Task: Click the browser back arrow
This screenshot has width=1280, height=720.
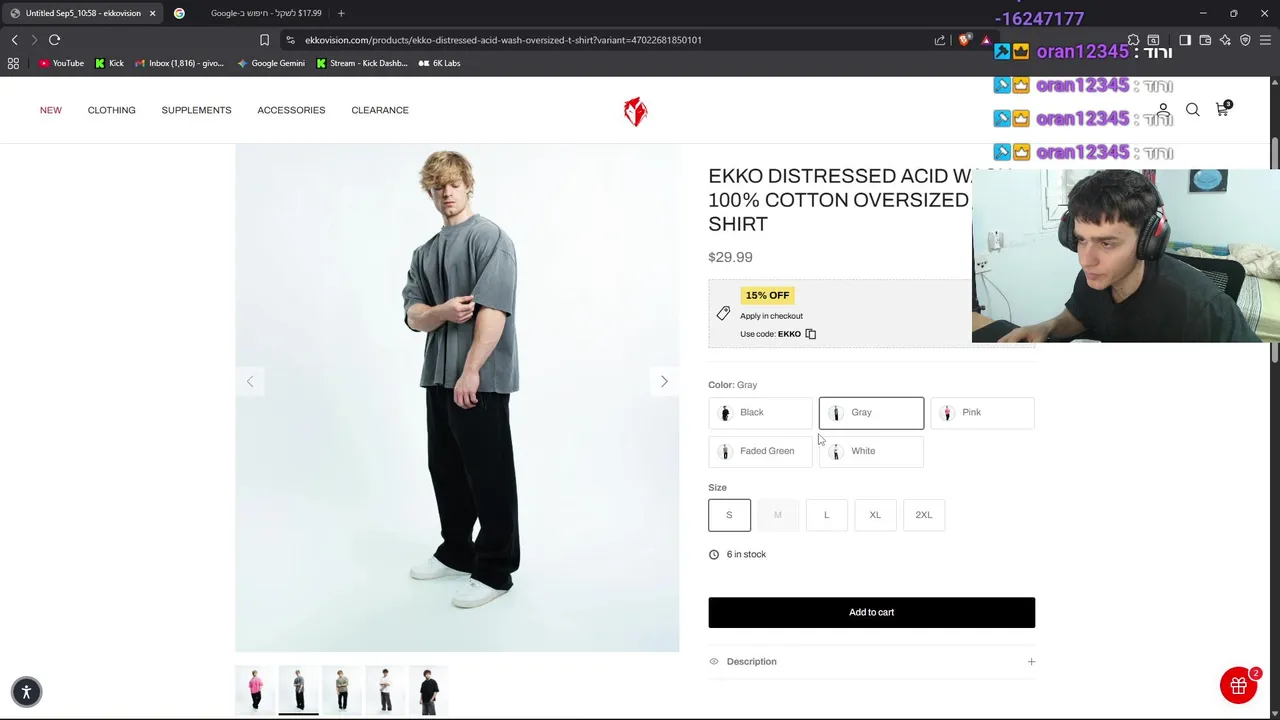Action: [x=14, y=40]
